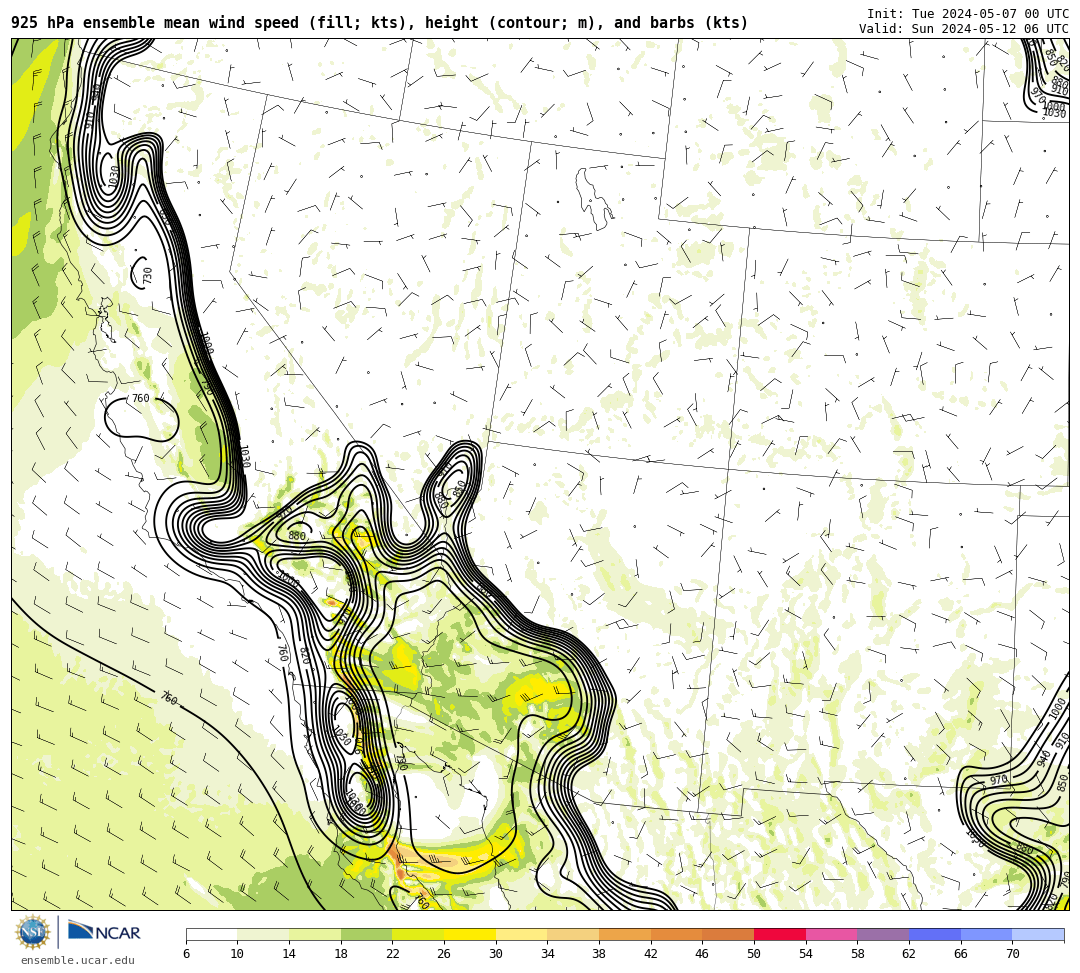1080x973 pixels.
Task: Select the Valid time text
Action: [x=964, y=28]
